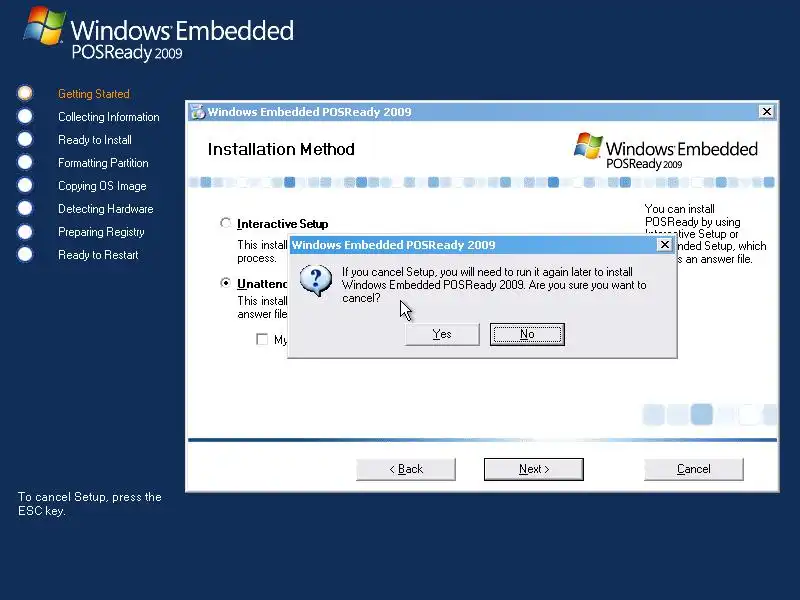
Task: Click the Collecting Information step circle
Action: point(24,116)
